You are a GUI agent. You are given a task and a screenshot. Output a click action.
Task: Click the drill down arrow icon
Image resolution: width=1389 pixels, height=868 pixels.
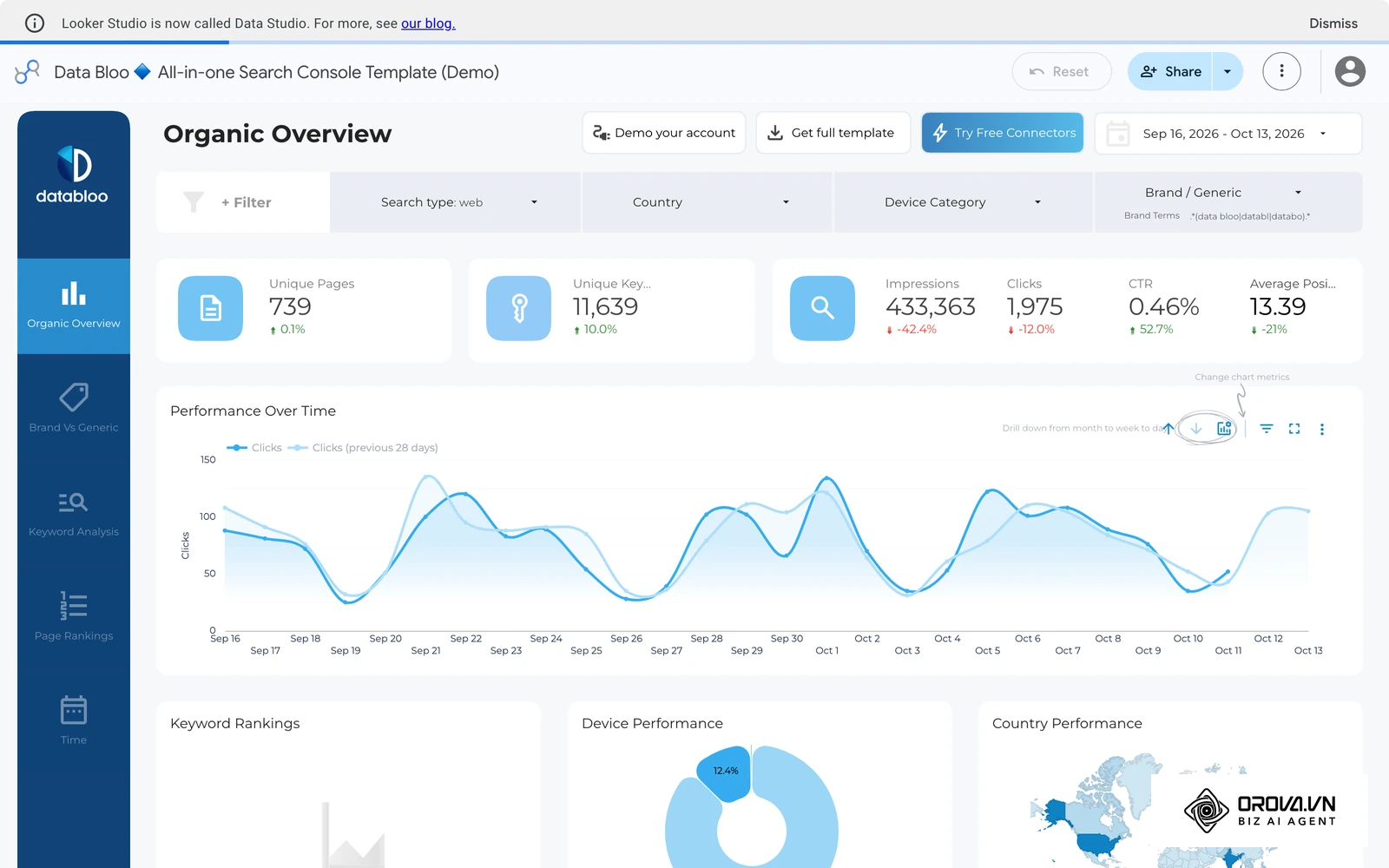(x=1196, y=428)
